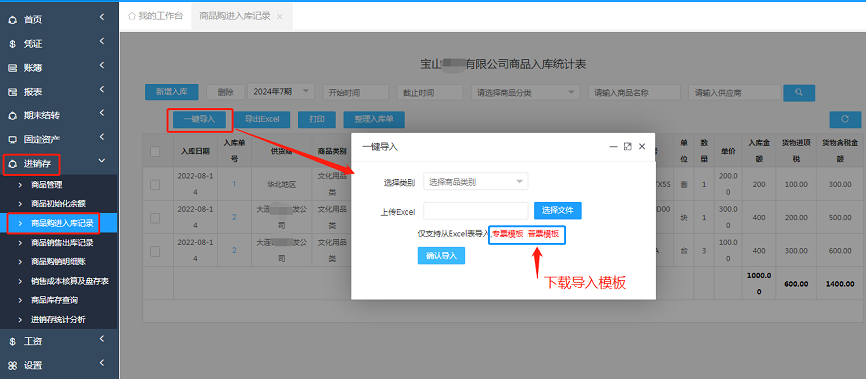Click the 确认导入 button
The image size is (866, 379).
point(441,256)
